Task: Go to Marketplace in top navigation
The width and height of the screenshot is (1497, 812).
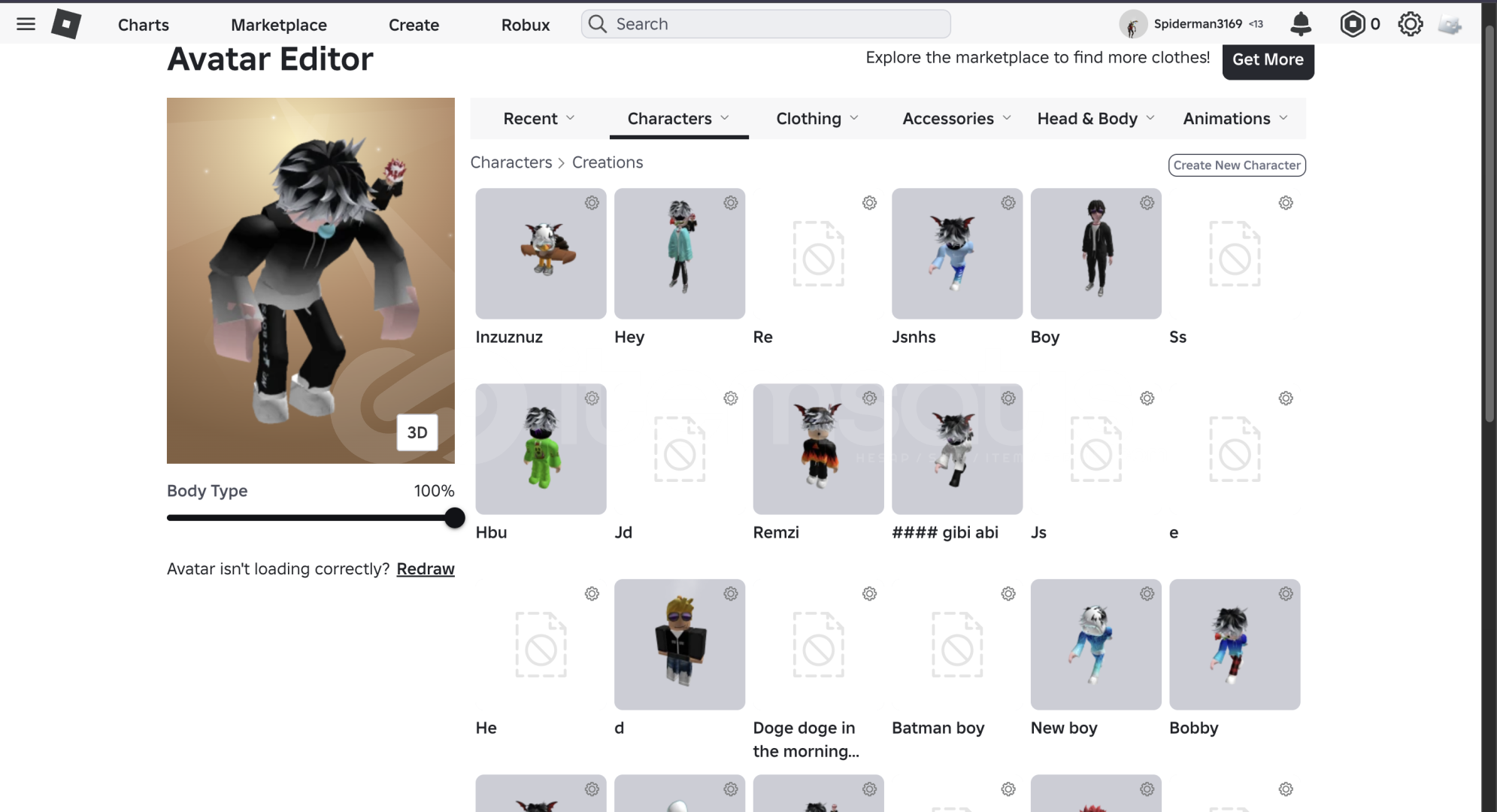Action: coord(279,25)
